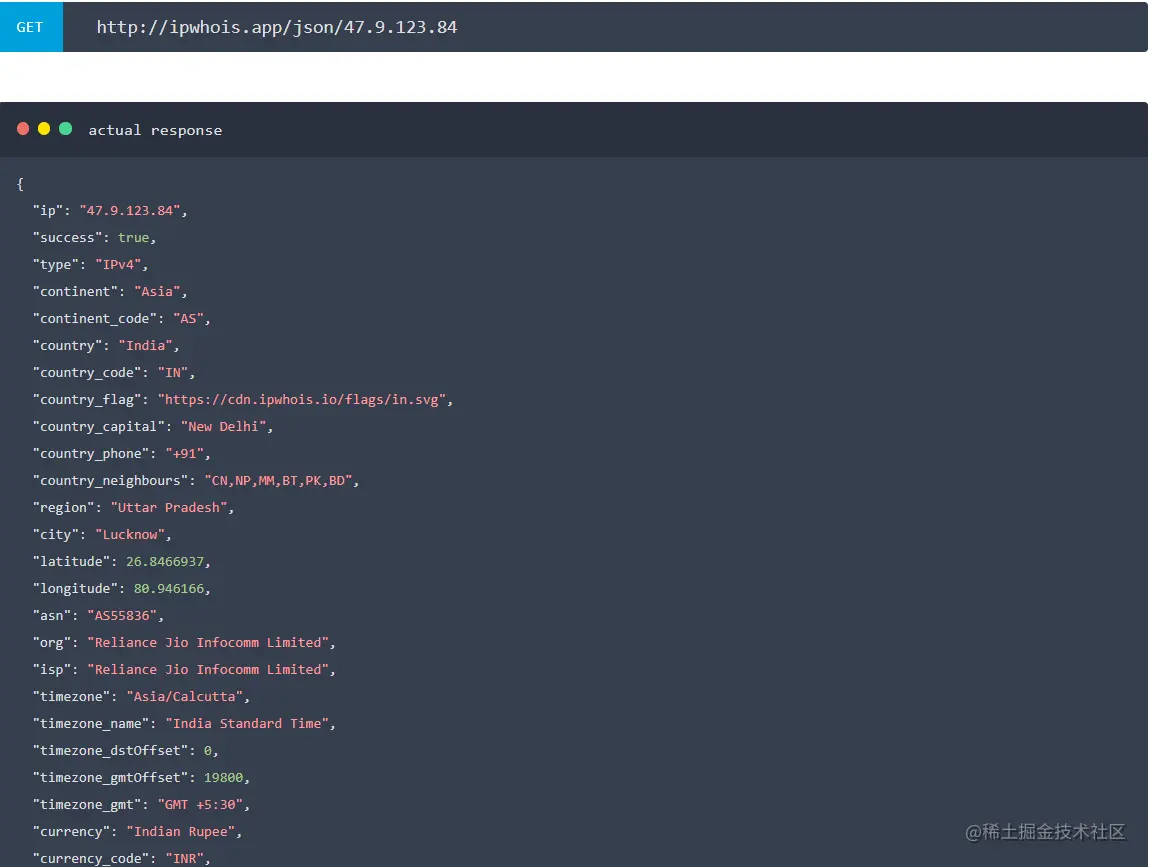Click the green window dot

click(65, 128)
